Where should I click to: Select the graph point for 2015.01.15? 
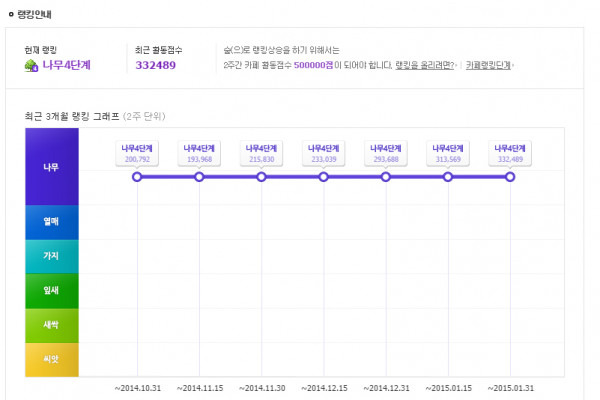click(x=448, y=177)
